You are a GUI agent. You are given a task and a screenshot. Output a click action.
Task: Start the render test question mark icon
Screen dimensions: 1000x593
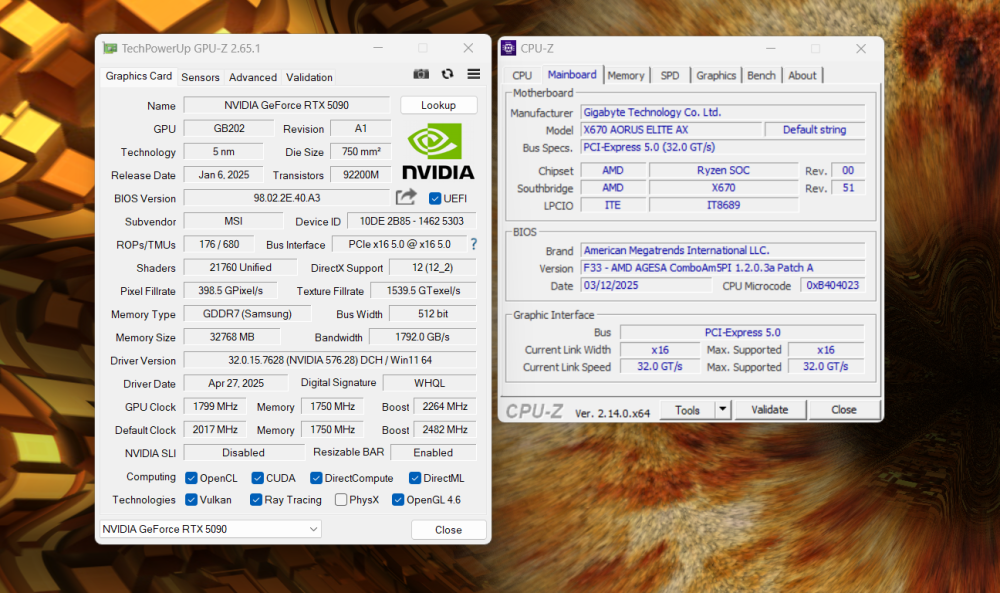[473, 244]
